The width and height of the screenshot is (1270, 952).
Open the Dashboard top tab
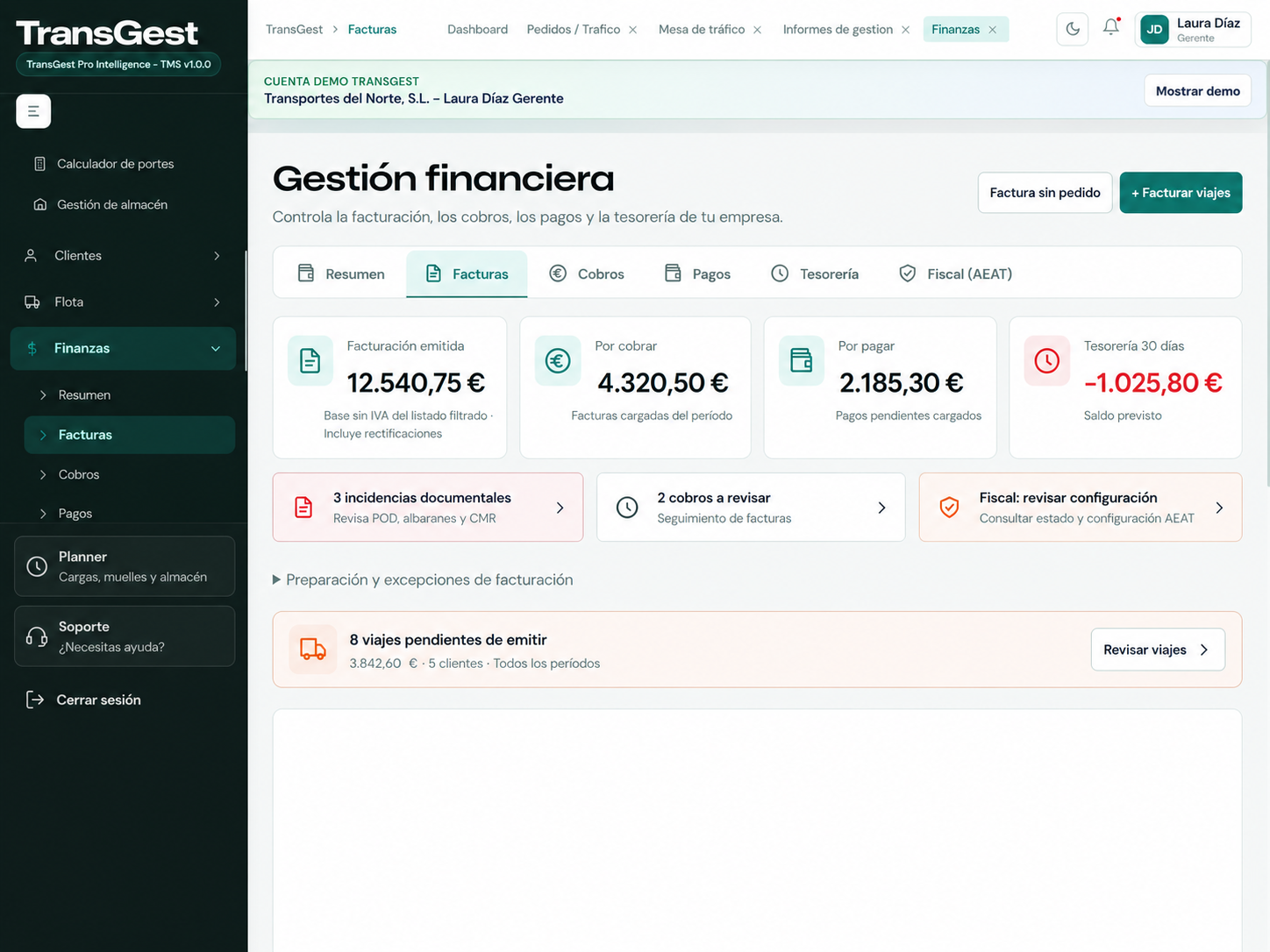pyautogui.click(x=477, y=30)
